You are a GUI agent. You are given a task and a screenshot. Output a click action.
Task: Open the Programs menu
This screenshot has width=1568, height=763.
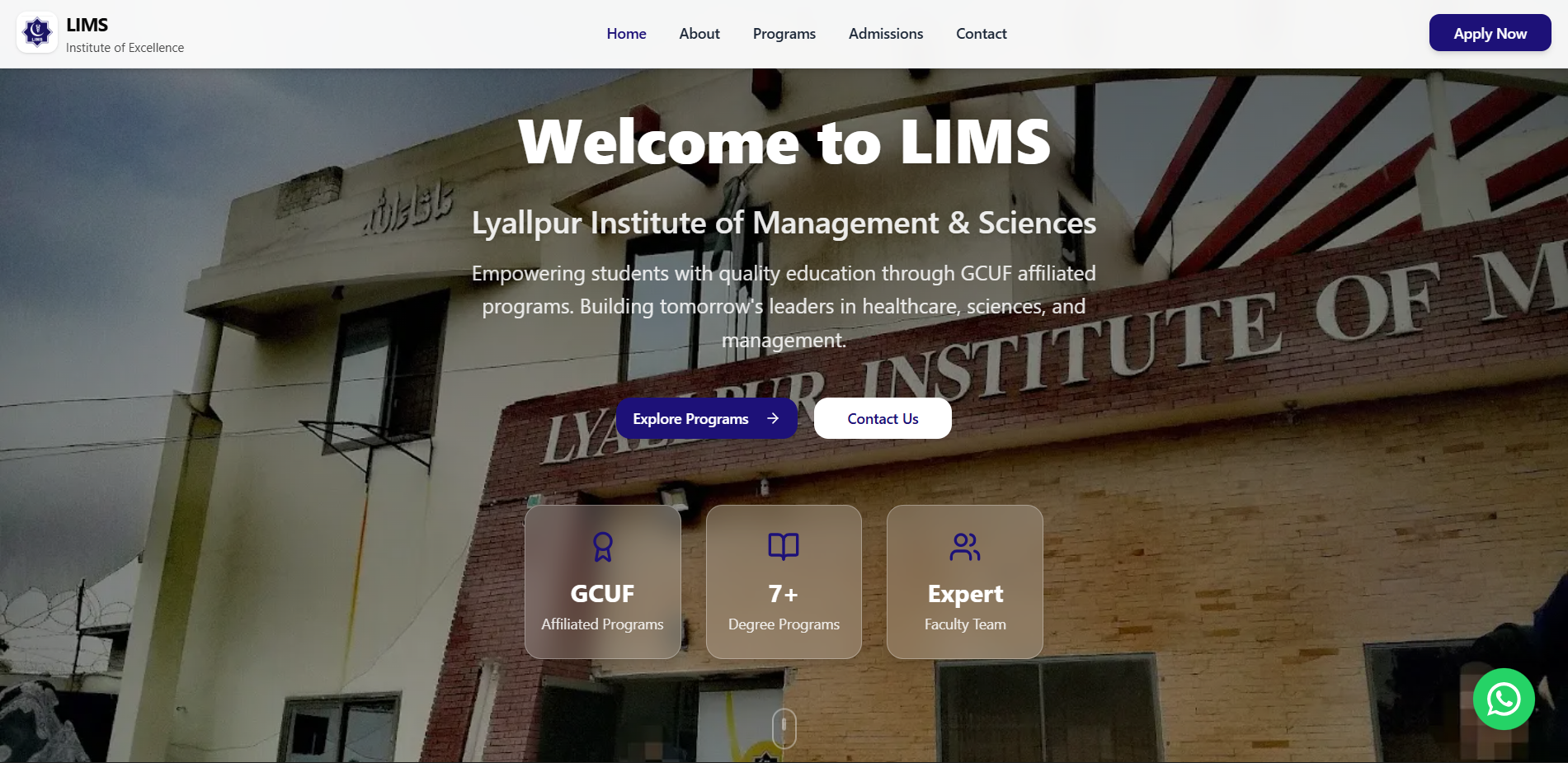tap(783, 33)
